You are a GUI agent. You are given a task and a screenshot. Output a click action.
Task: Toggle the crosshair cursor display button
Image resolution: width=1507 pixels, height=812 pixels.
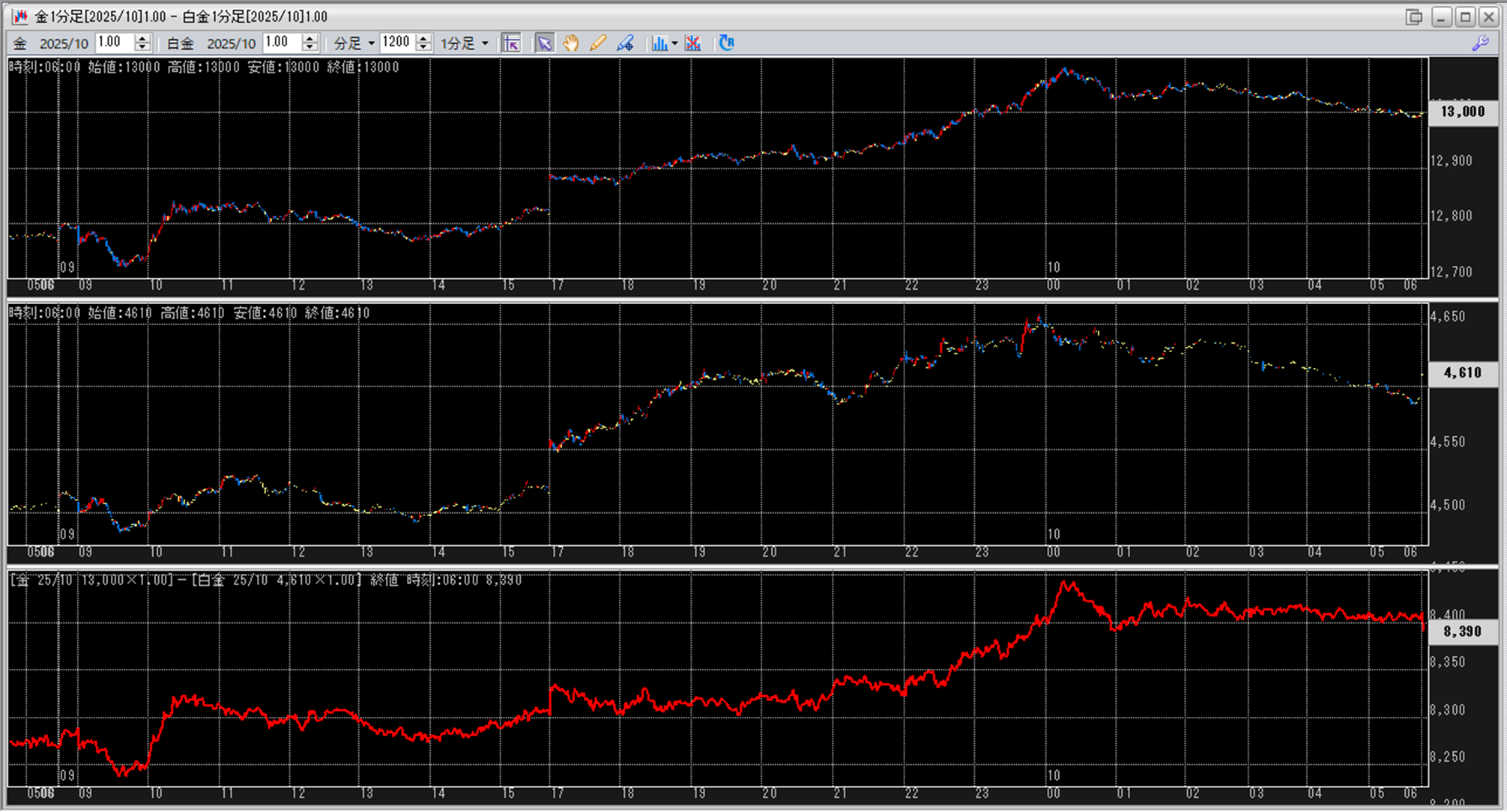click(x=511, y=43)
